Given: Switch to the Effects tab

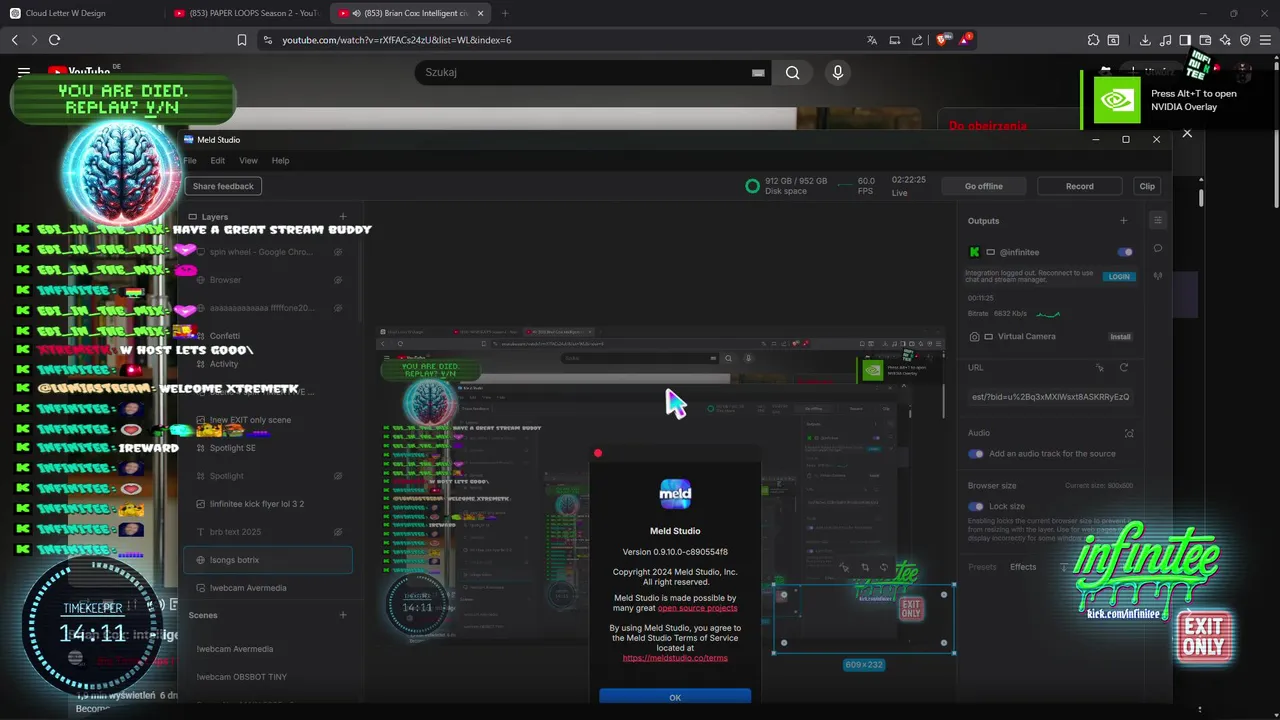Looking at the screenshot, I should (1023, 567).
